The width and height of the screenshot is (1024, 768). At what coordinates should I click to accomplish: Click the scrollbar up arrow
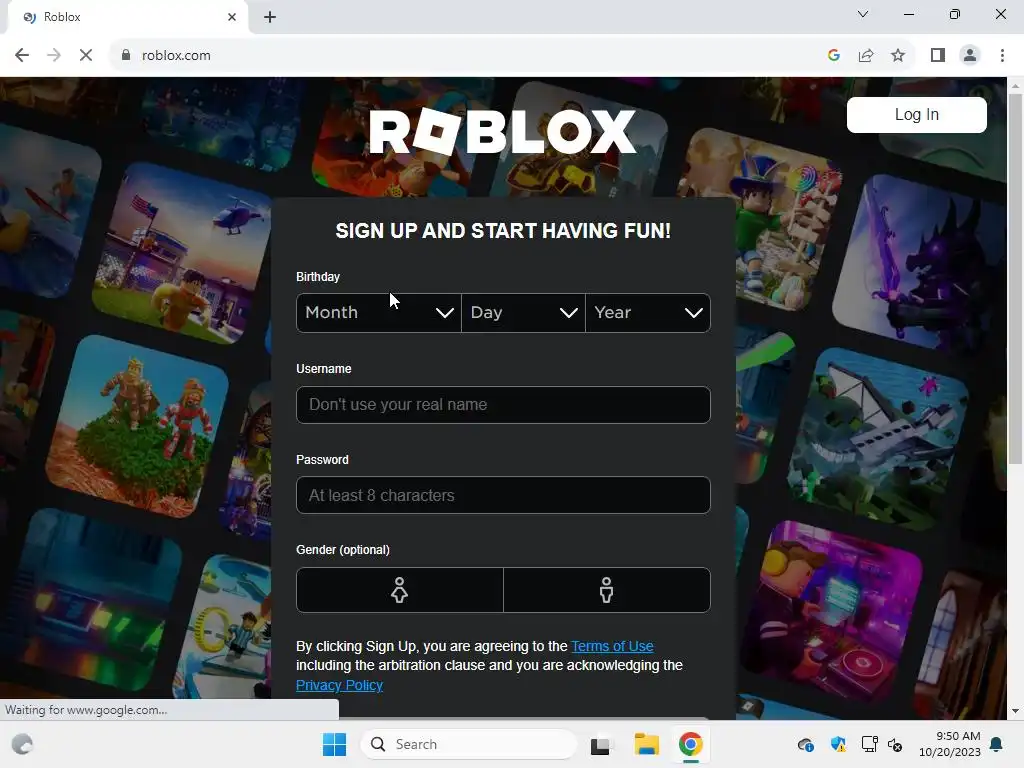pos(1015,86)
